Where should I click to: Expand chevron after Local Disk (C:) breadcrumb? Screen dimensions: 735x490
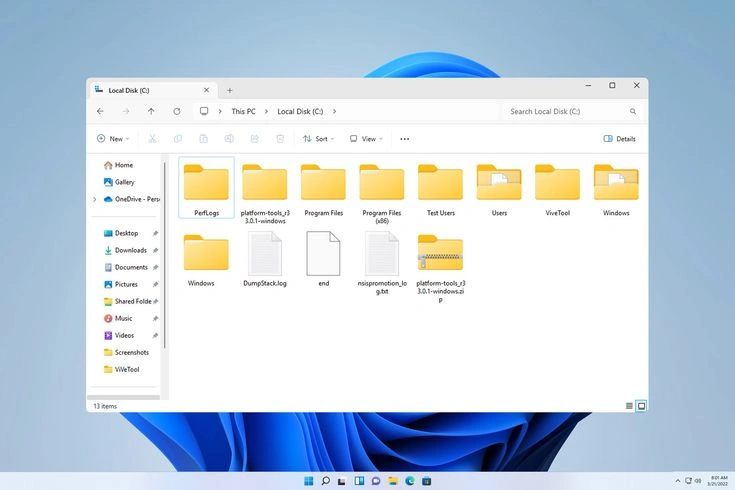tap(334, 112)
